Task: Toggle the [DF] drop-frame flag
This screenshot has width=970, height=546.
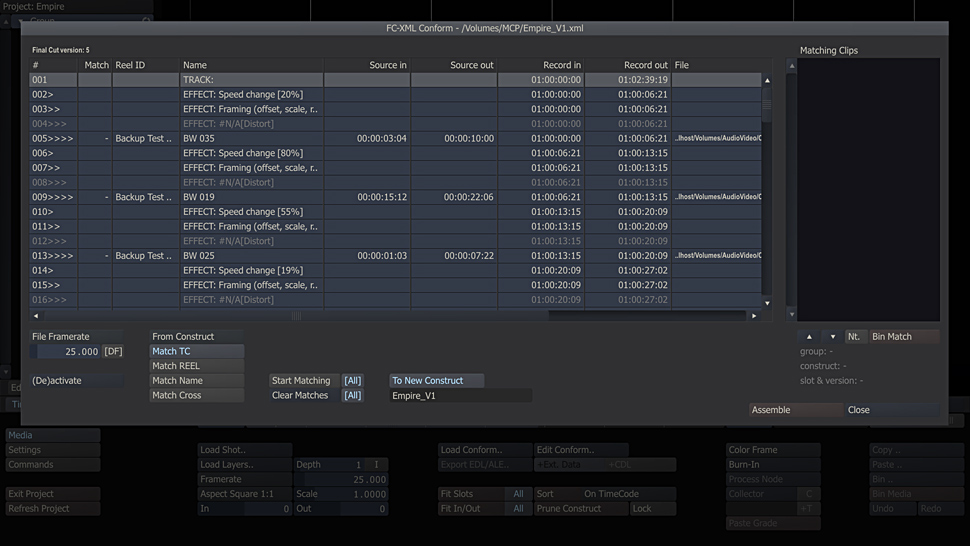Action: coord(113,352)
